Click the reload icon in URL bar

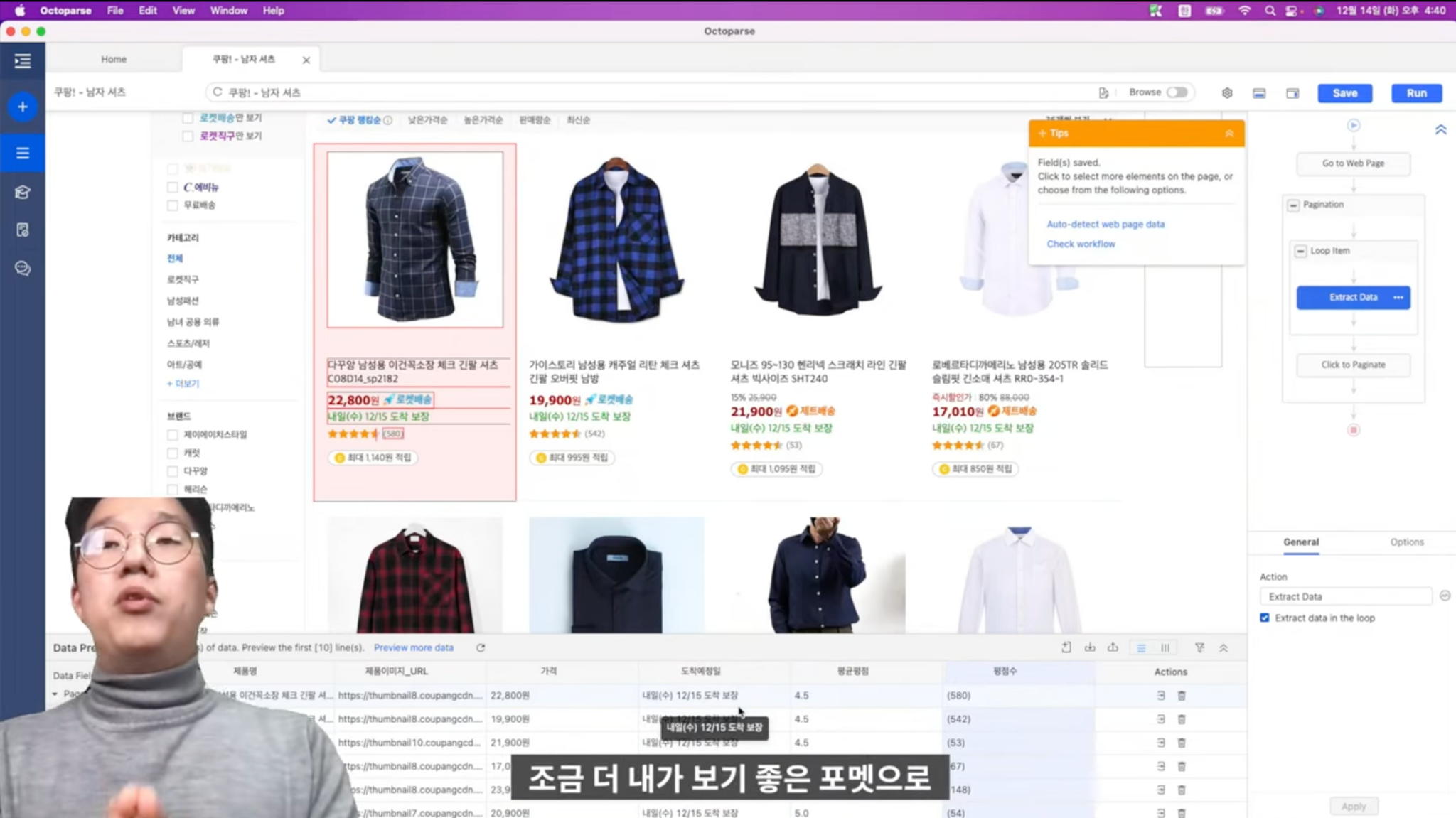[218, 92]
